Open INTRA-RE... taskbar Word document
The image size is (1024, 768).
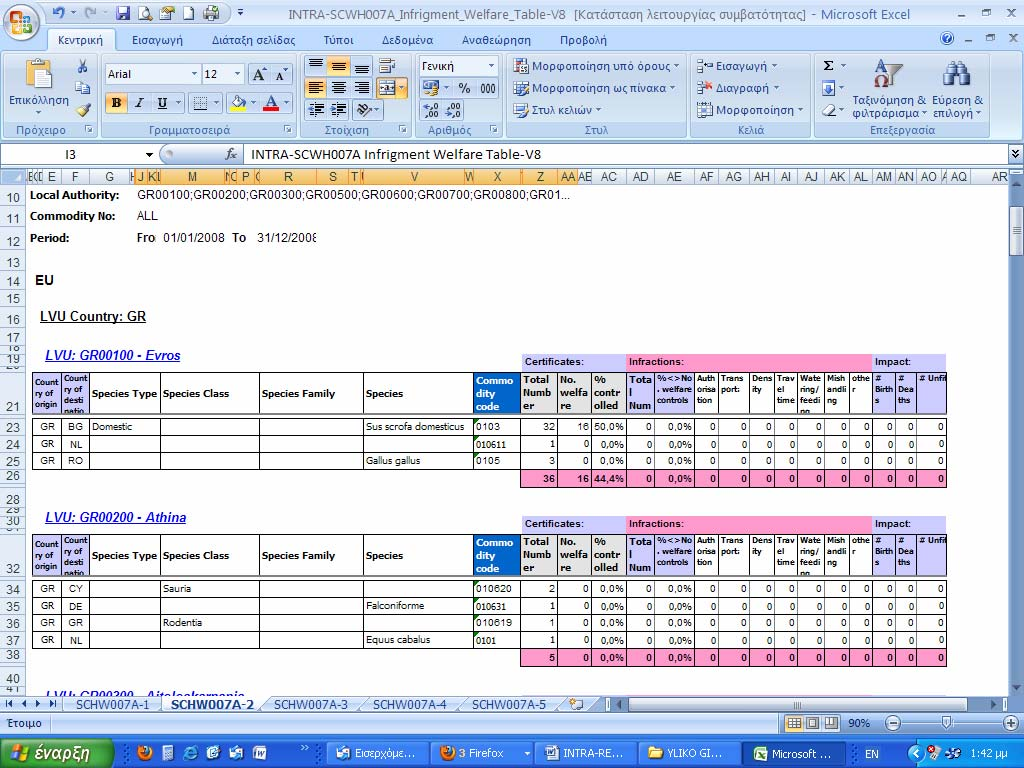point(586,754)
